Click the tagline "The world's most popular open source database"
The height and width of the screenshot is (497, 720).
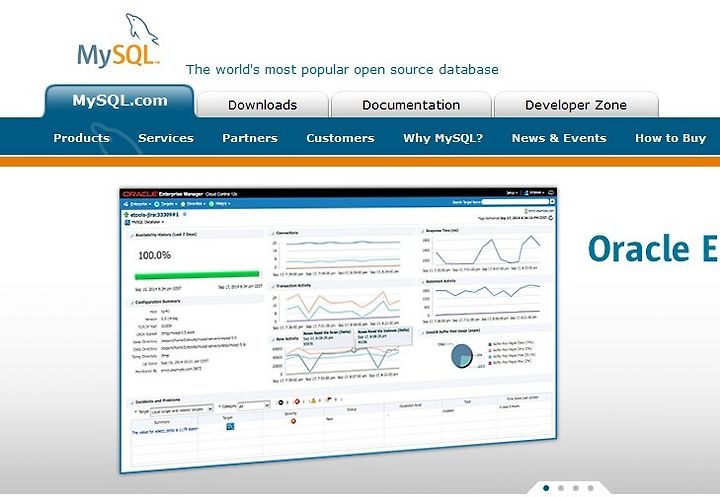(342, 69)
